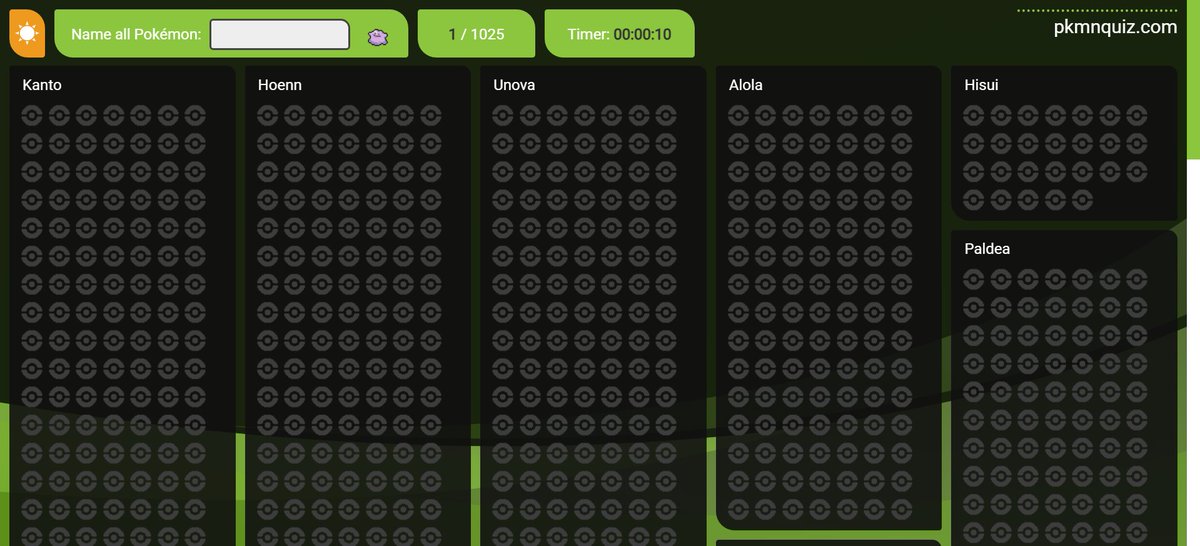The height and width of the screenshot is (546, 1200).
Task: Click the Kanto region heading
Action: (42, 85)
